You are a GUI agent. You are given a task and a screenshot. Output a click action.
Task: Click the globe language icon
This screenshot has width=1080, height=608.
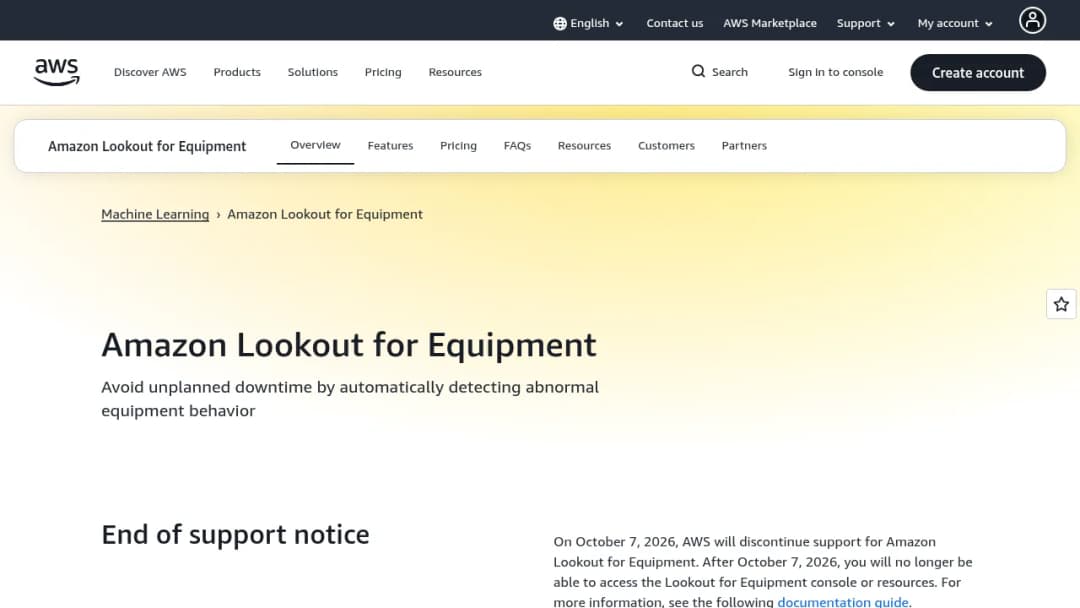tap(560, 23)
